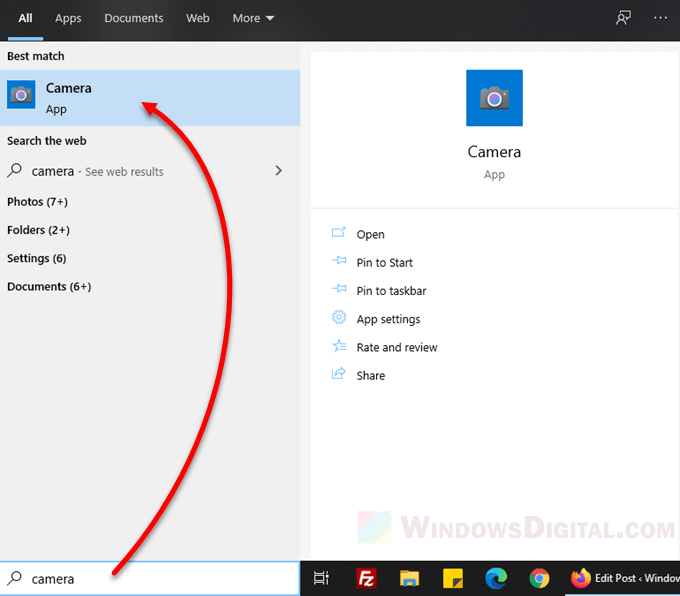Click 'camera - See web results' entry
The width and height of the screenshot is (680, 596).
coord(150,171)
